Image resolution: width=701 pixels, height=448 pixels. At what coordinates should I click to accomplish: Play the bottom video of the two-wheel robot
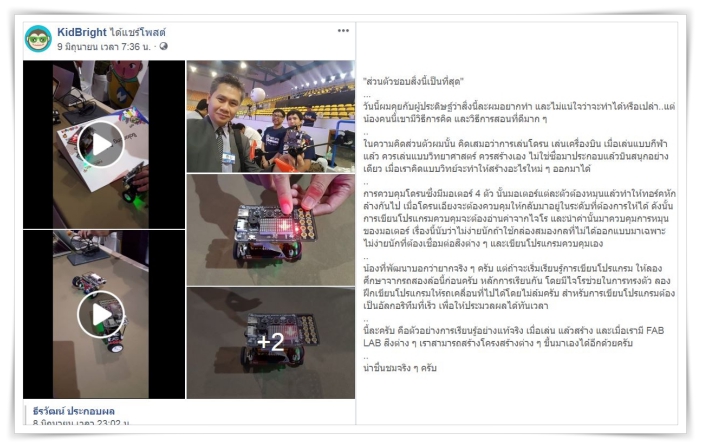(101, 314)
